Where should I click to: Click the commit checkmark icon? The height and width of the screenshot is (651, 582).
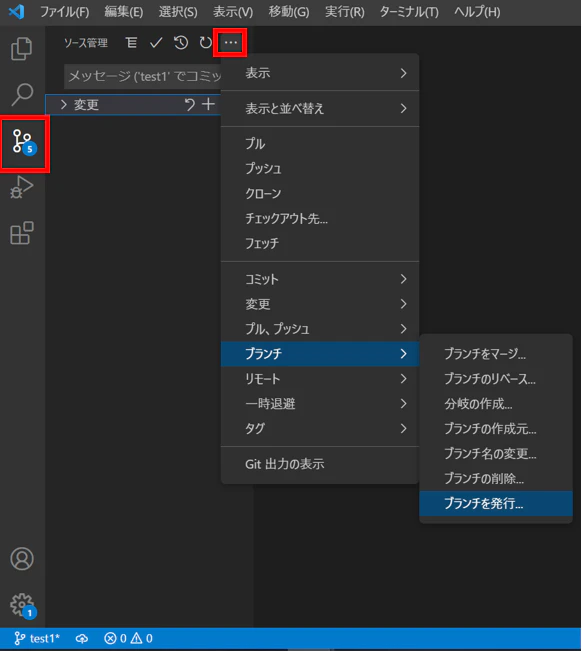(x=156, y=42)
